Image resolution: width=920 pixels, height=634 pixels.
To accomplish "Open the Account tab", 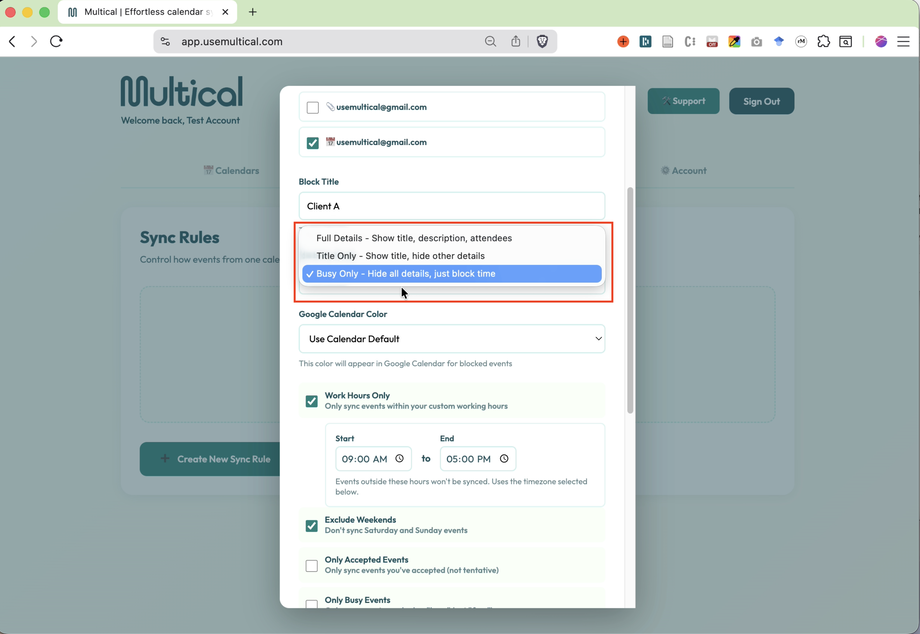I will pyautogui.click(x=684, y=171).
